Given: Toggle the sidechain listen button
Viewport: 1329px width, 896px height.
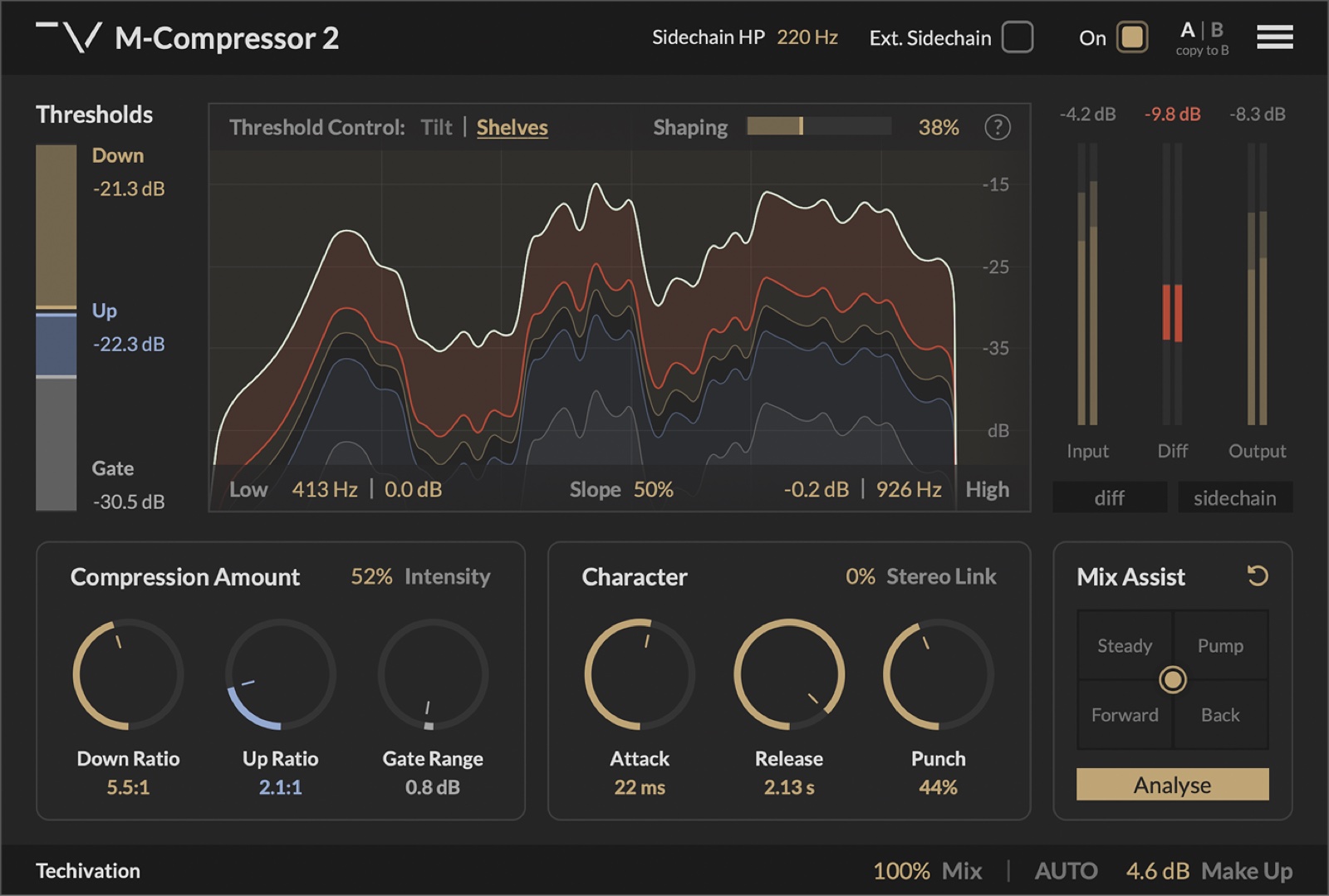Looking at the screenshot, I should 1234,497.
